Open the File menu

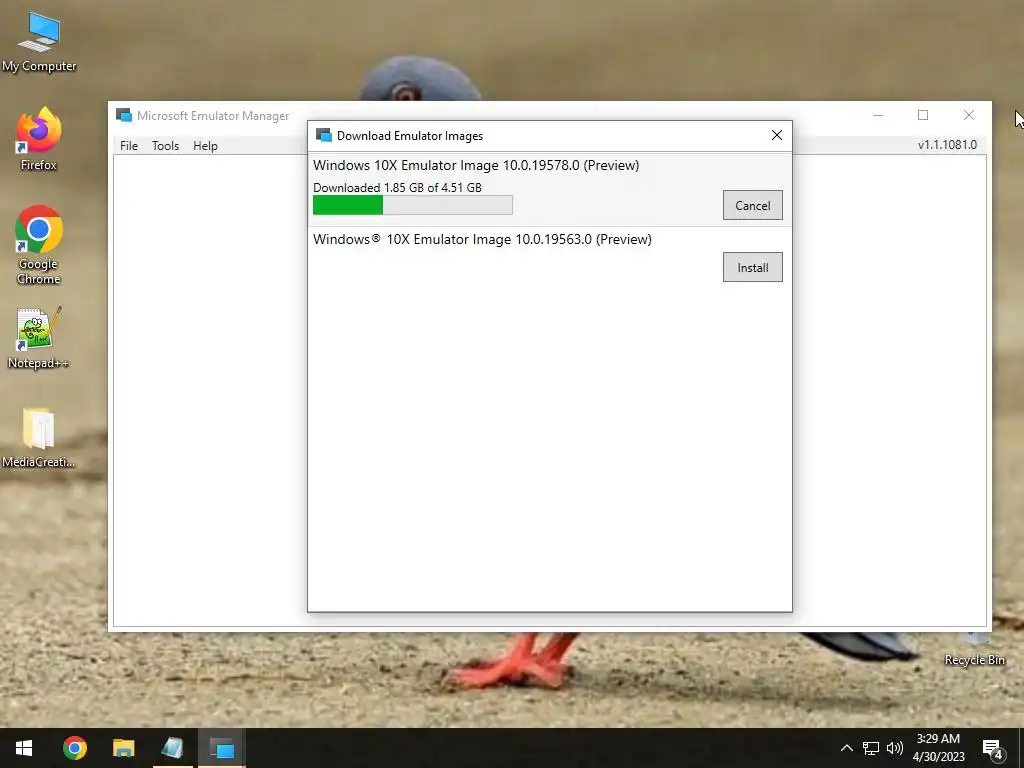(x=129, y=146)
